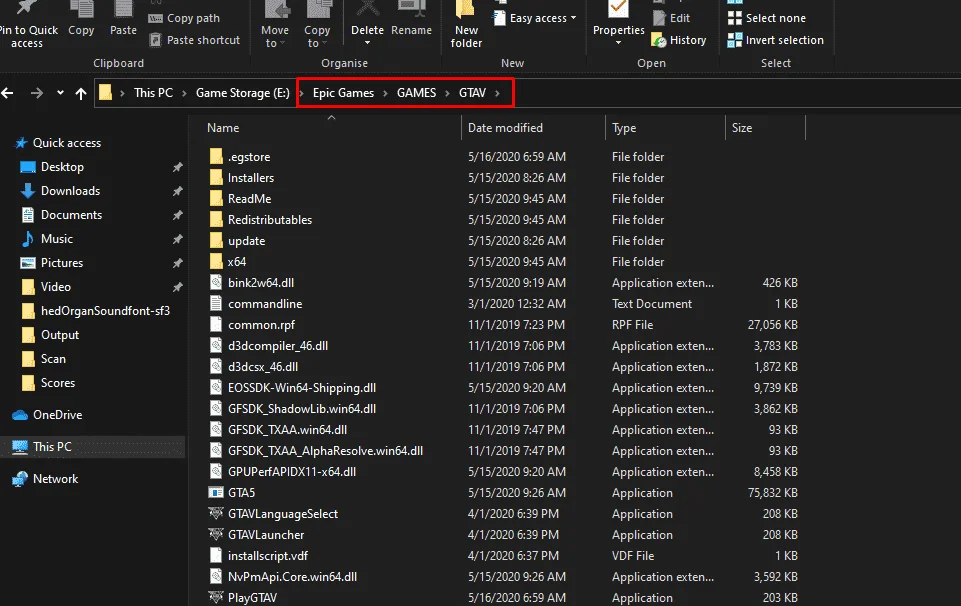
Task: Select the GTAVLauncher application icon
Action: (x=216, y=534)
